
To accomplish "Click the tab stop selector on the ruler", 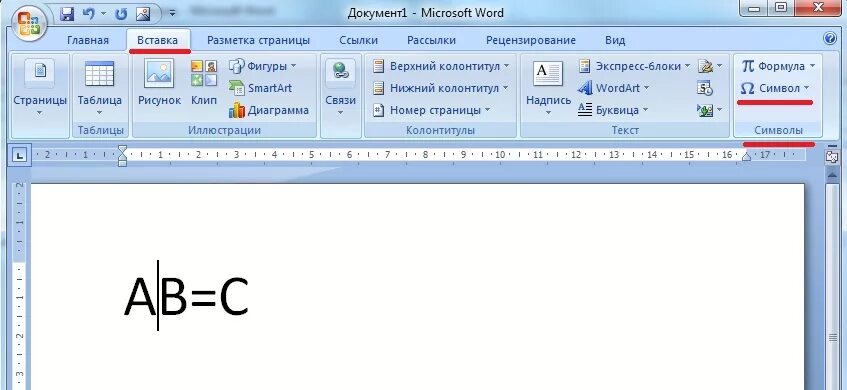I will (19, 156).
